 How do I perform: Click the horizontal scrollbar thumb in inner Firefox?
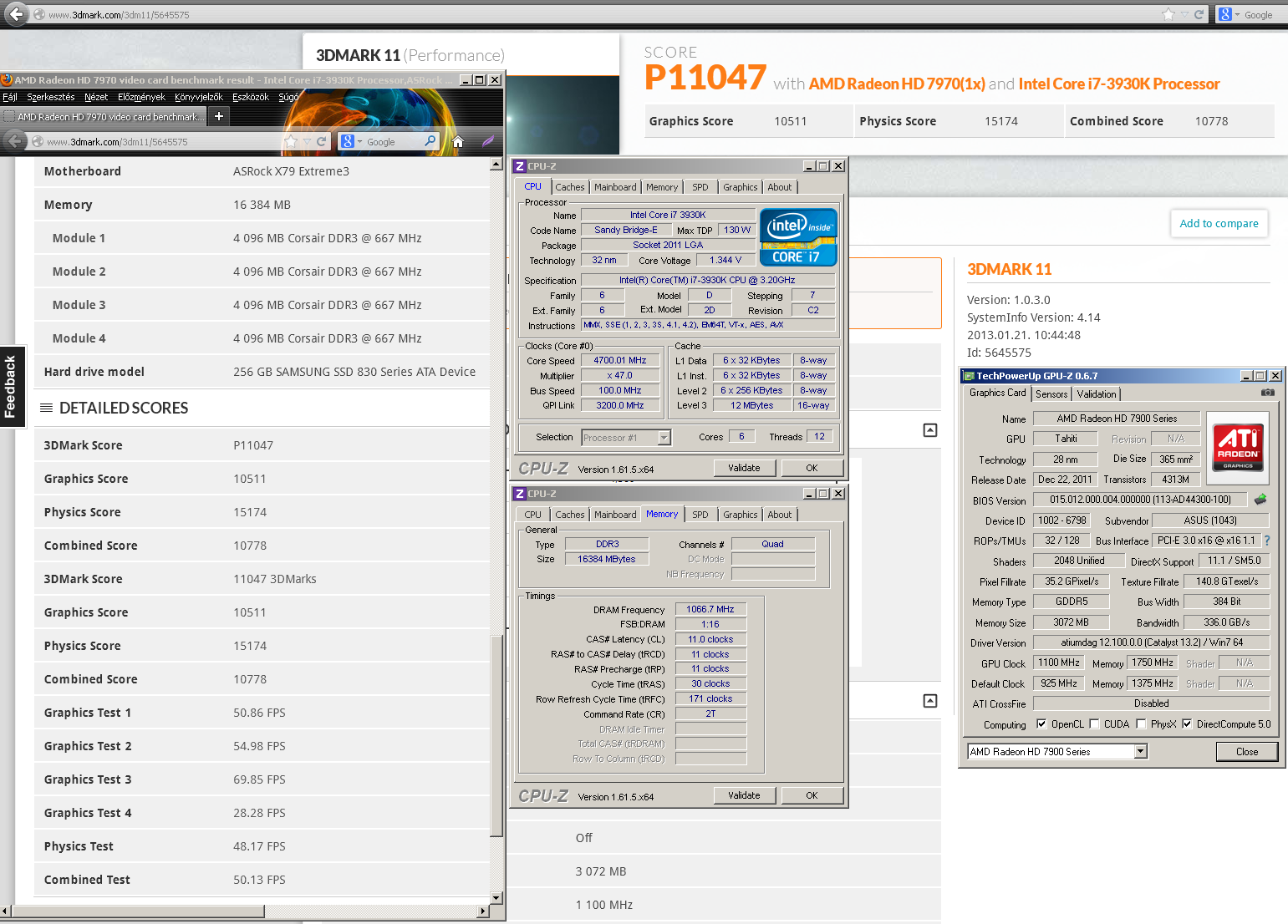[137, 911]
